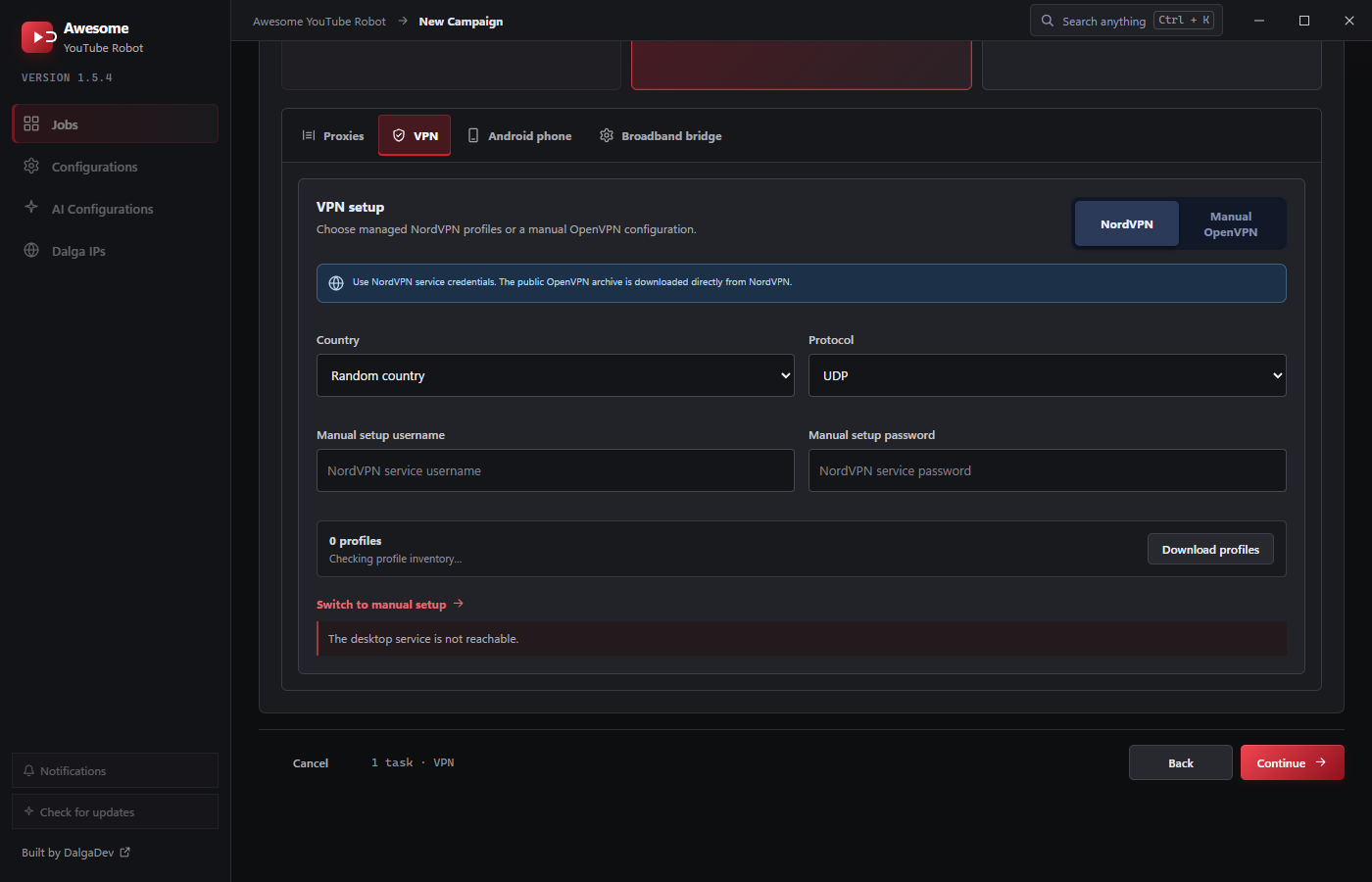
Task: Click the VPN setup heading
Action: pyautogui.click(x=350, y=207)
